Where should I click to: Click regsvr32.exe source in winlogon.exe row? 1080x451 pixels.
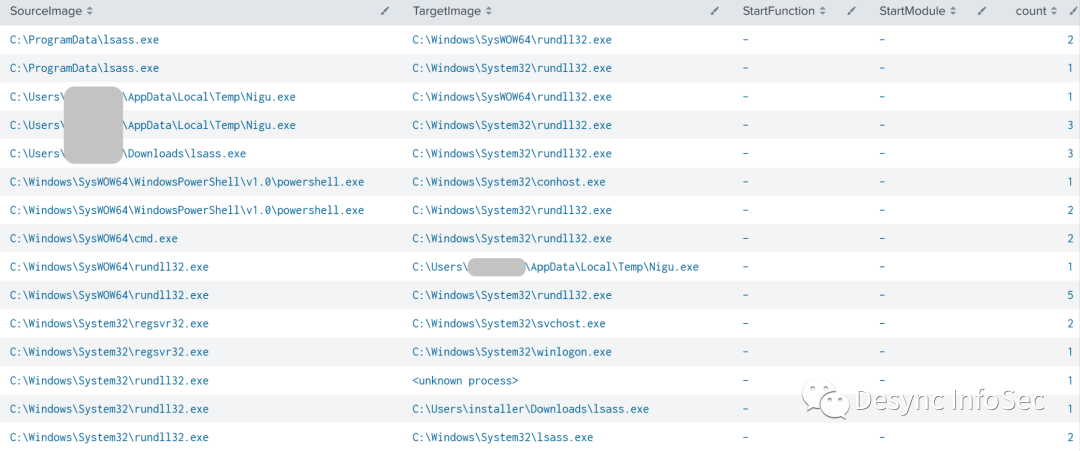click(x=109, y=352)
